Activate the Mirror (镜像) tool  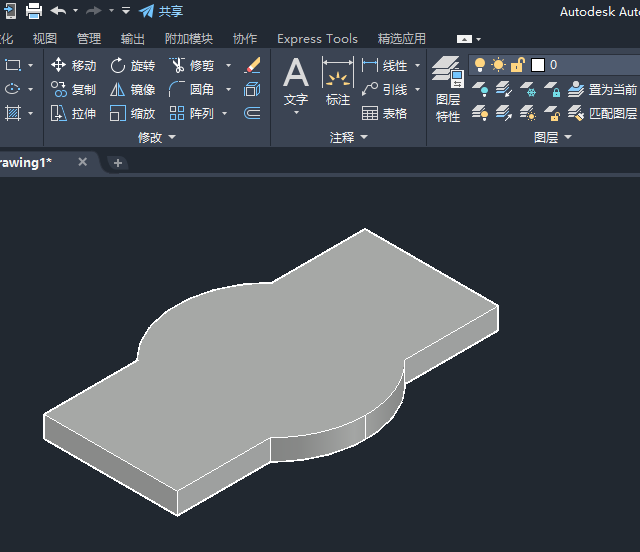pos(132,89)
